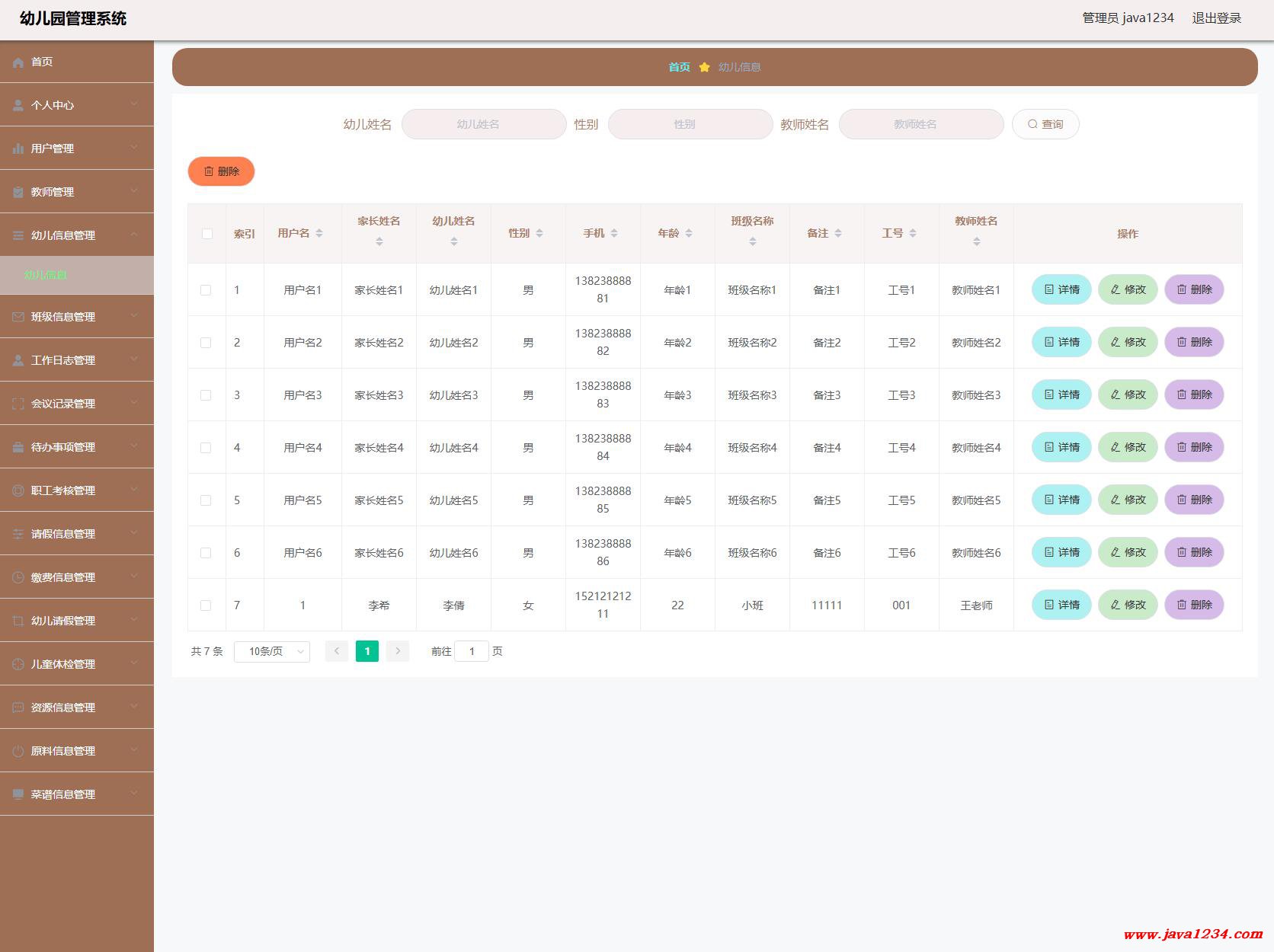Viewport: 1274px width, 952px height.
Task: Click the 查询 search button
Action: pos(1045,124)
